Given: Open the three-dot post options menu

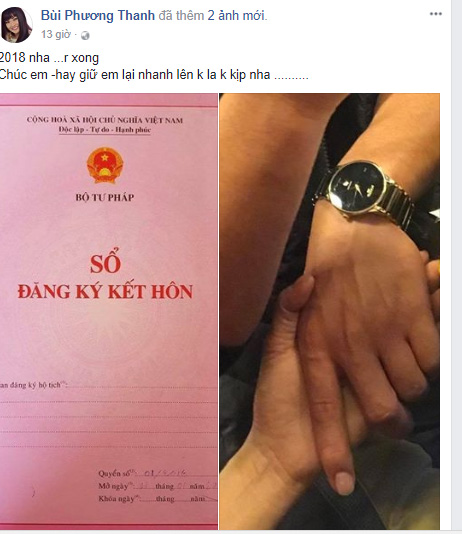Looking at the screenshot, I should click(x=435, y=14).
